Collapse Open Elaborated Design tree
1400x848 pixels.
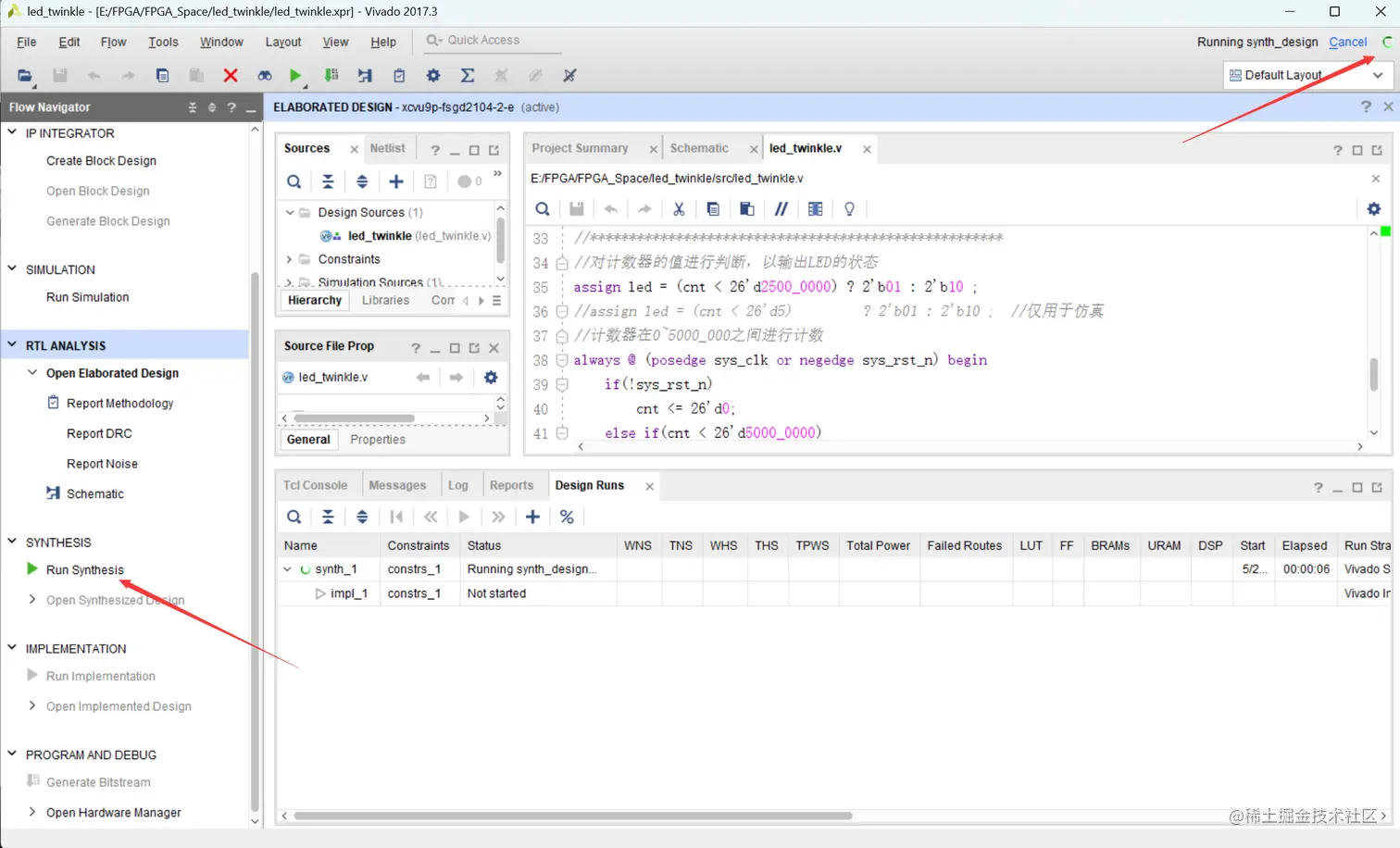pos(32,372)
